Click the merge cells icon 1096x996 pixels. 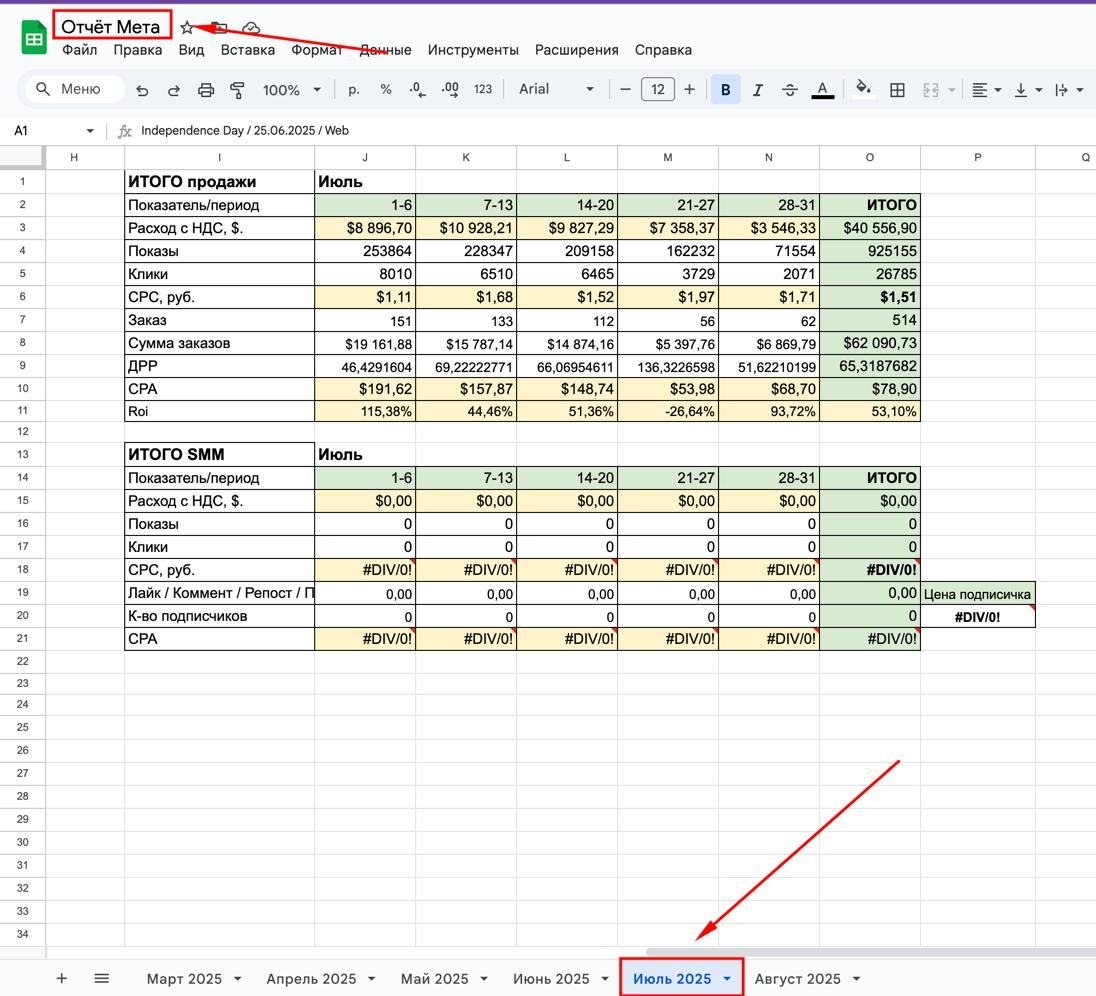click(x=930, y=89)
